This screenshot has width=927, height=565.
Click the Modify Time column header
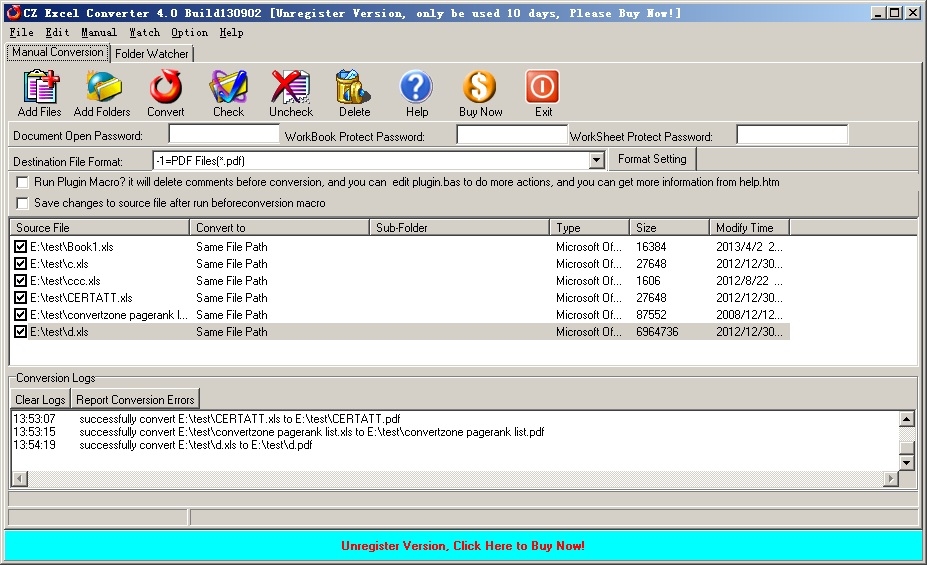pyautogui.click(x=750, y=228)
